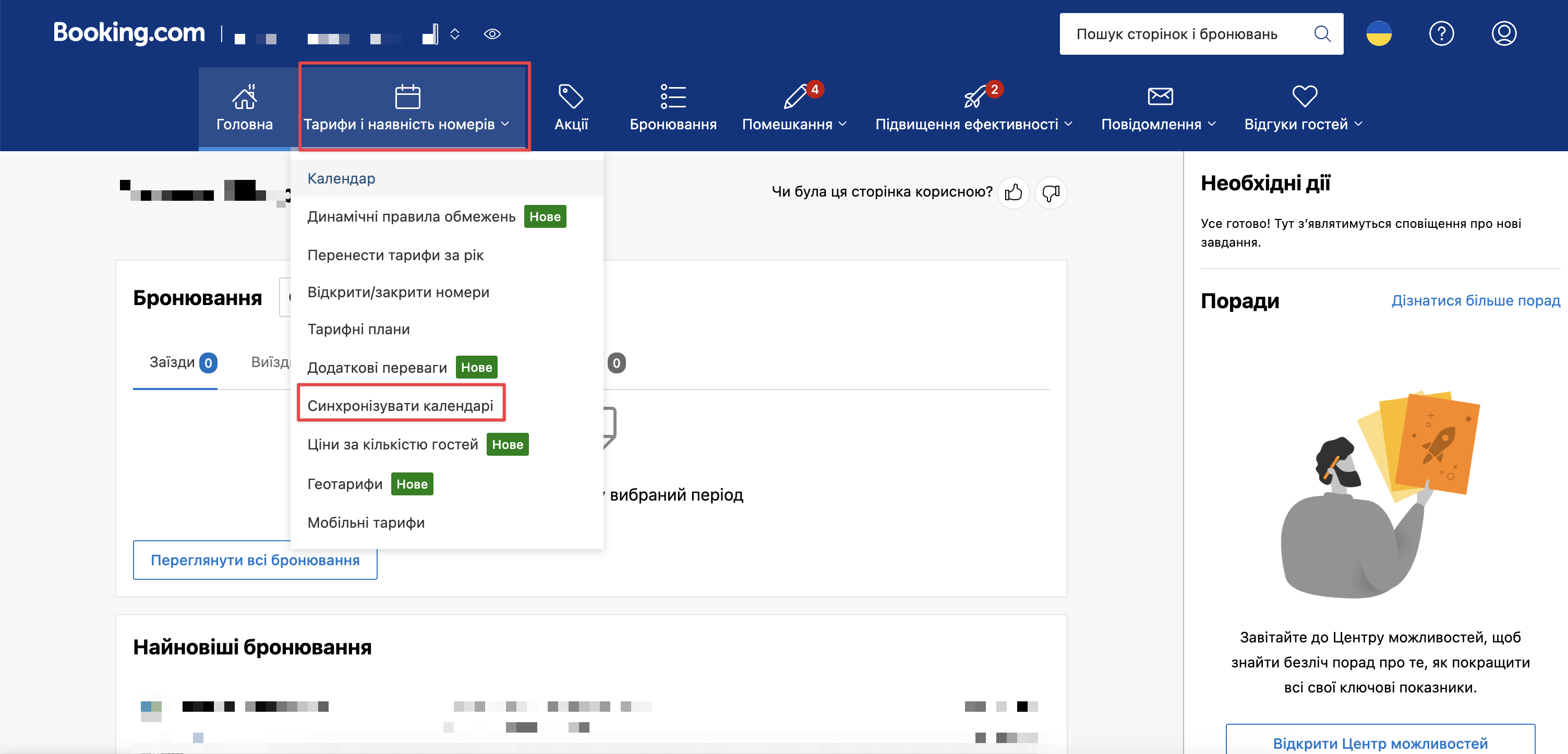Select Календар from the dropdown menu

[341, 178]
